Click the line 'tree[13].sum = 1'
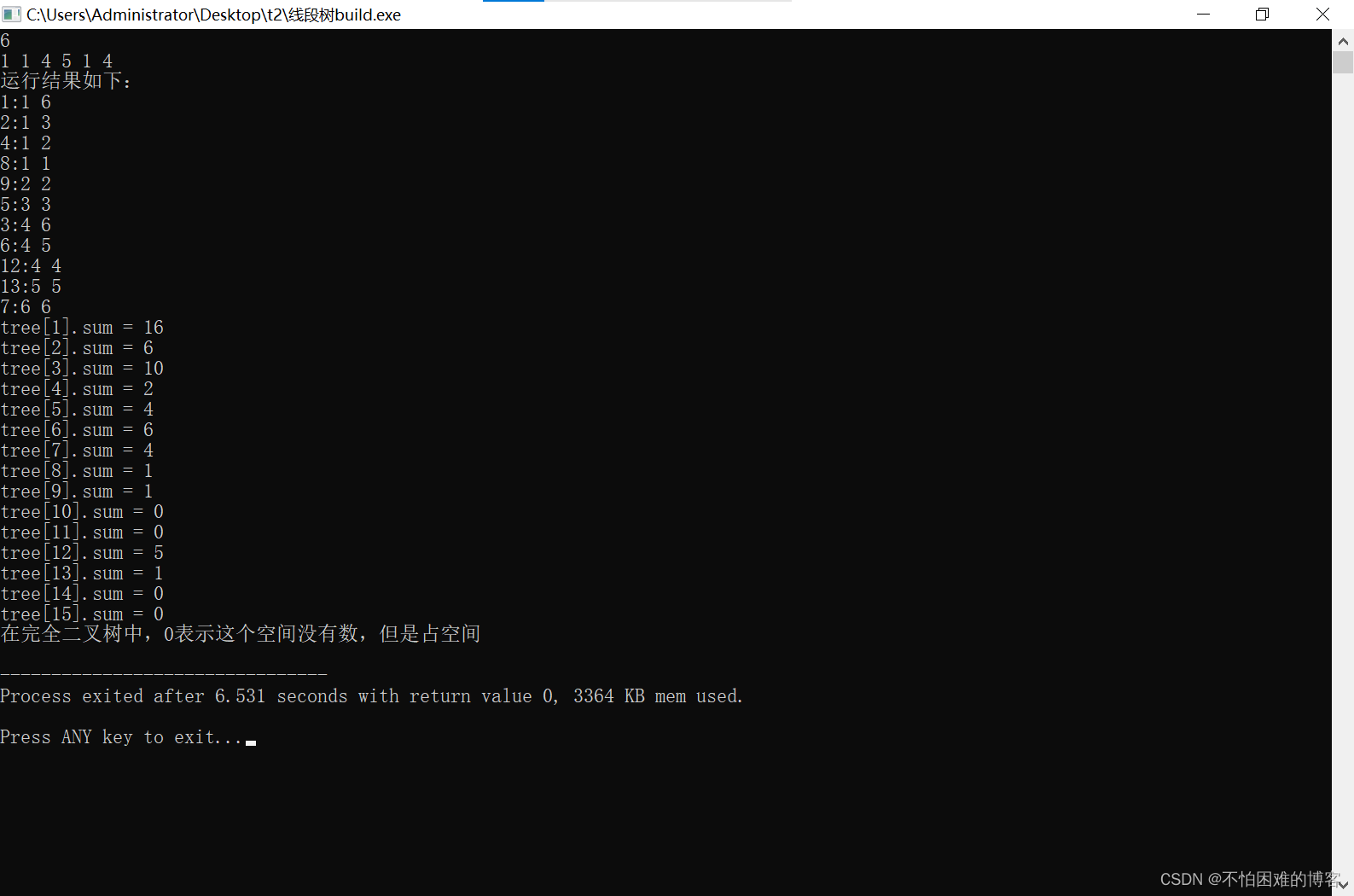Viewport: 1354px width, 896px height. 82,573
